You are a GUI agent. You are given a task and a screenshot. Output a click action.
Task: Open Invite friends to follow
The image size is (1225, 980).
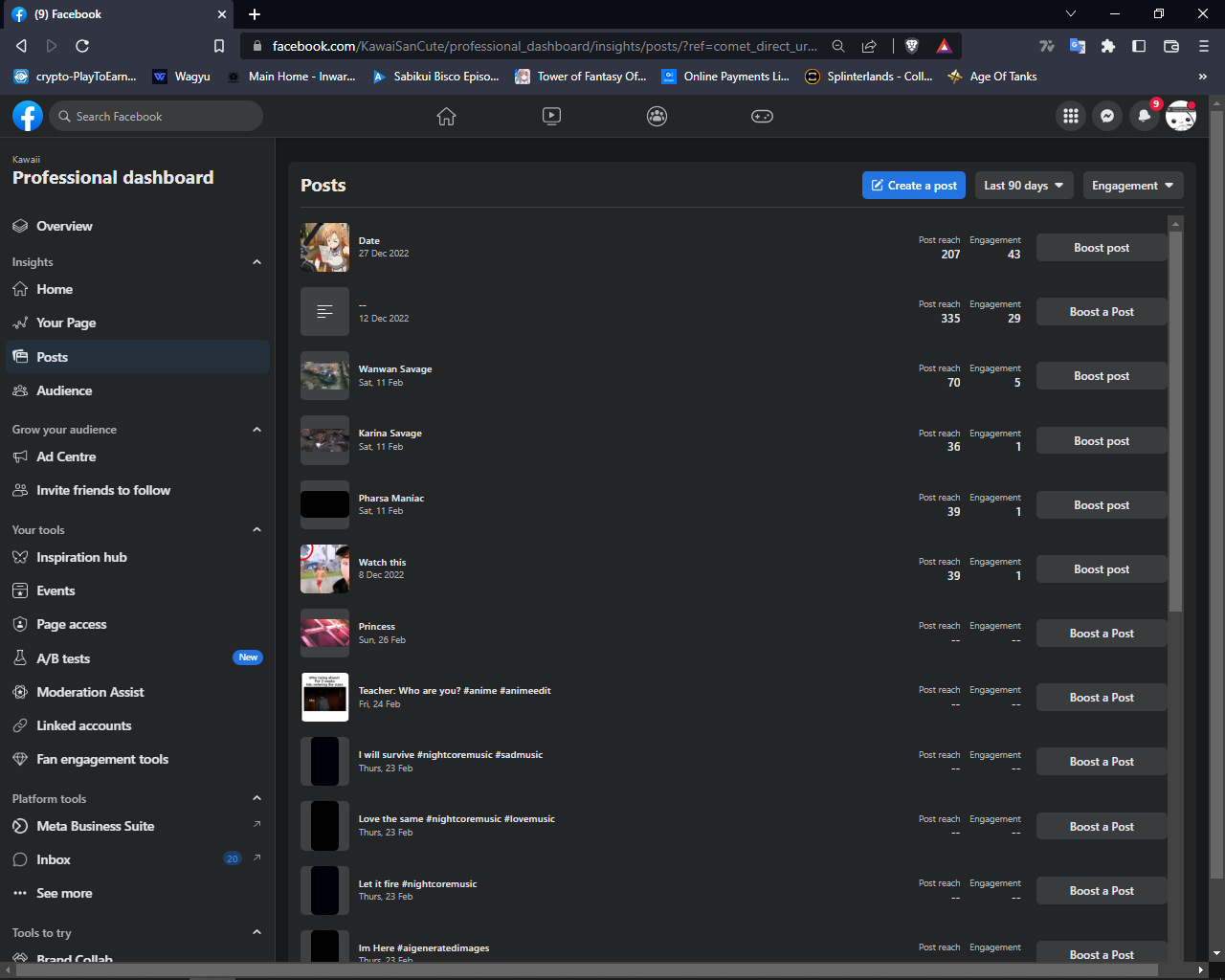pyautogui.click(x=138, y=490)
